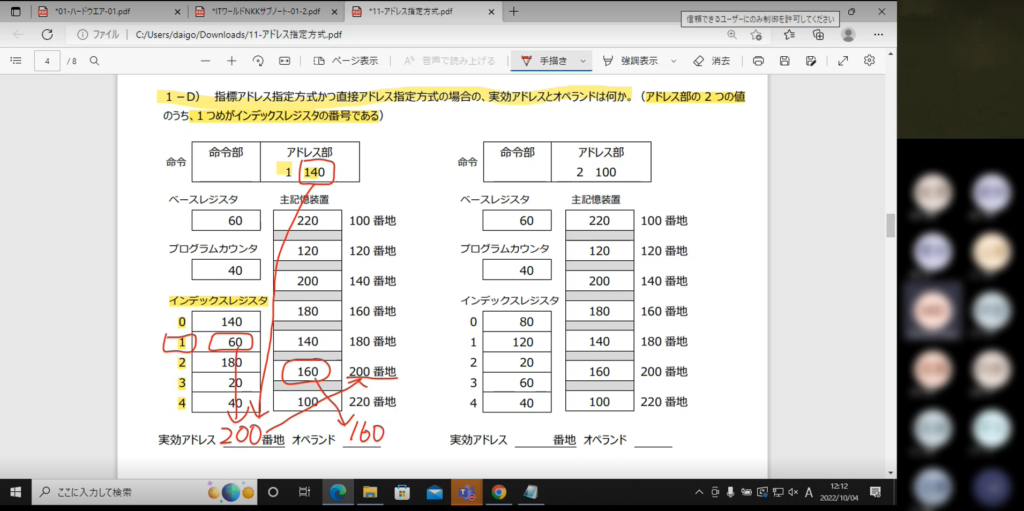1024x511 pixels.
Task: Toggle the 消去 eraser tool
Action: (x=711, y=60)
